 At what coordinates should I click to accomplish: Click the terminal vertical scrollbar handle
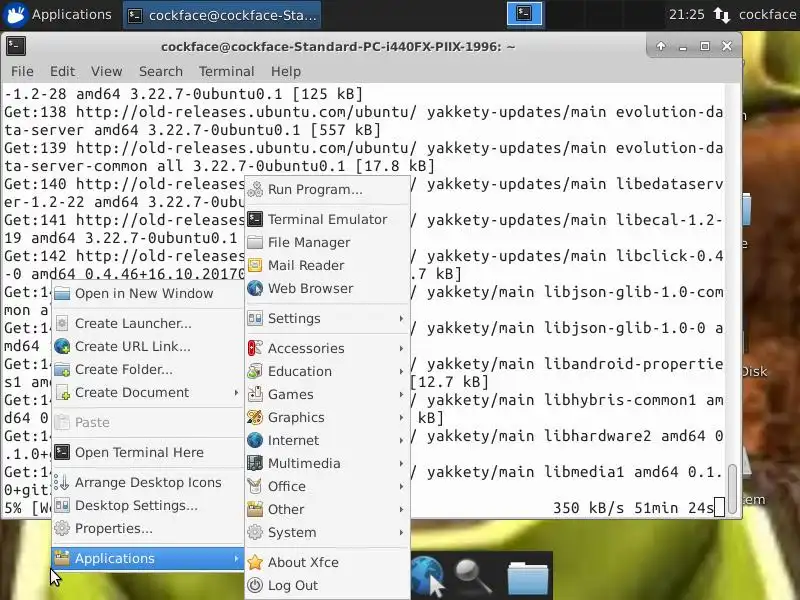click(733, 488)
